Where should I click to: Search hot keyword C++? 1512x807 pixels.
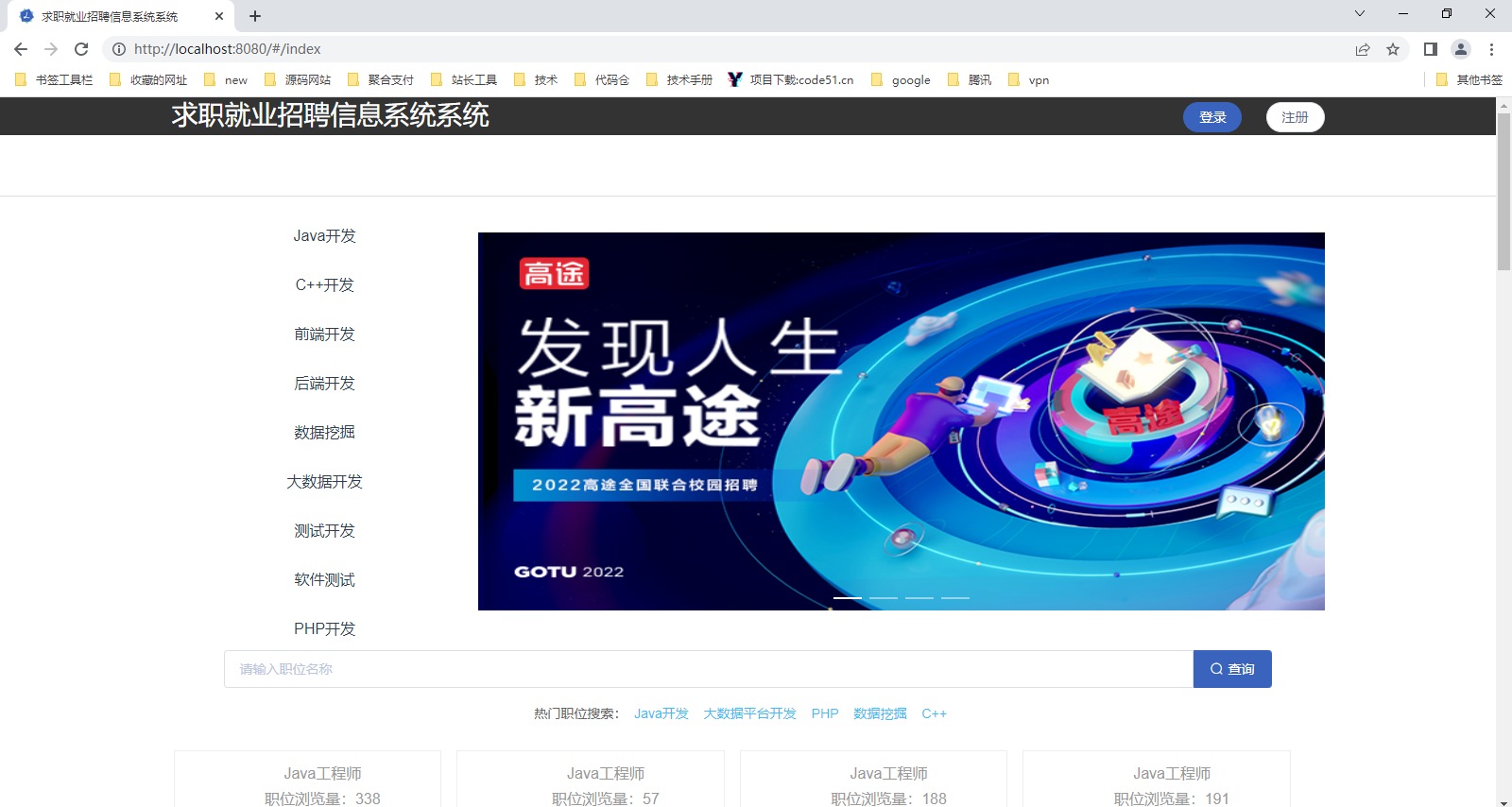click(x=934, y=714)
